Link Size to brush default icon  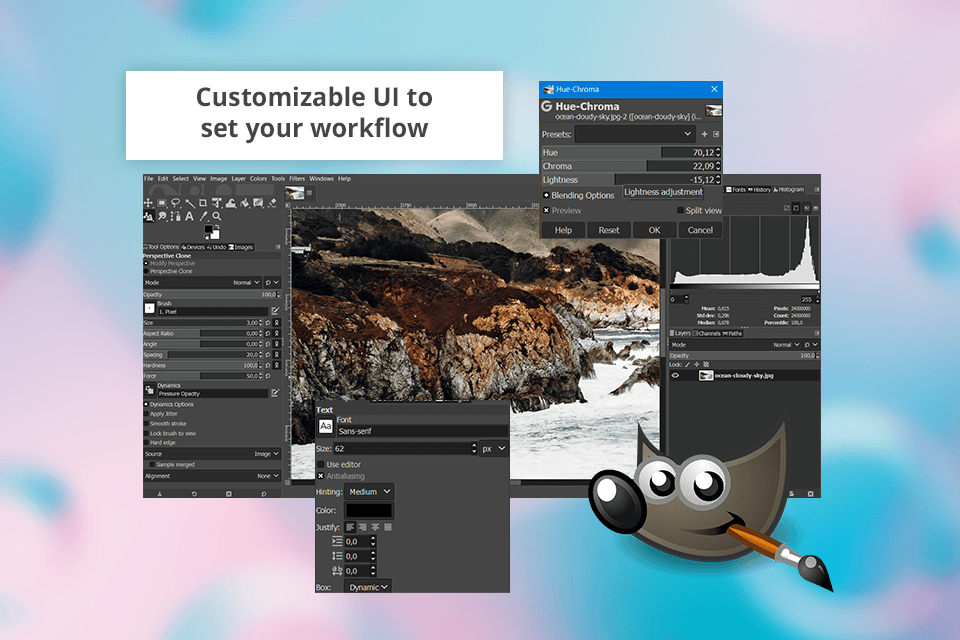pos(277,323)
